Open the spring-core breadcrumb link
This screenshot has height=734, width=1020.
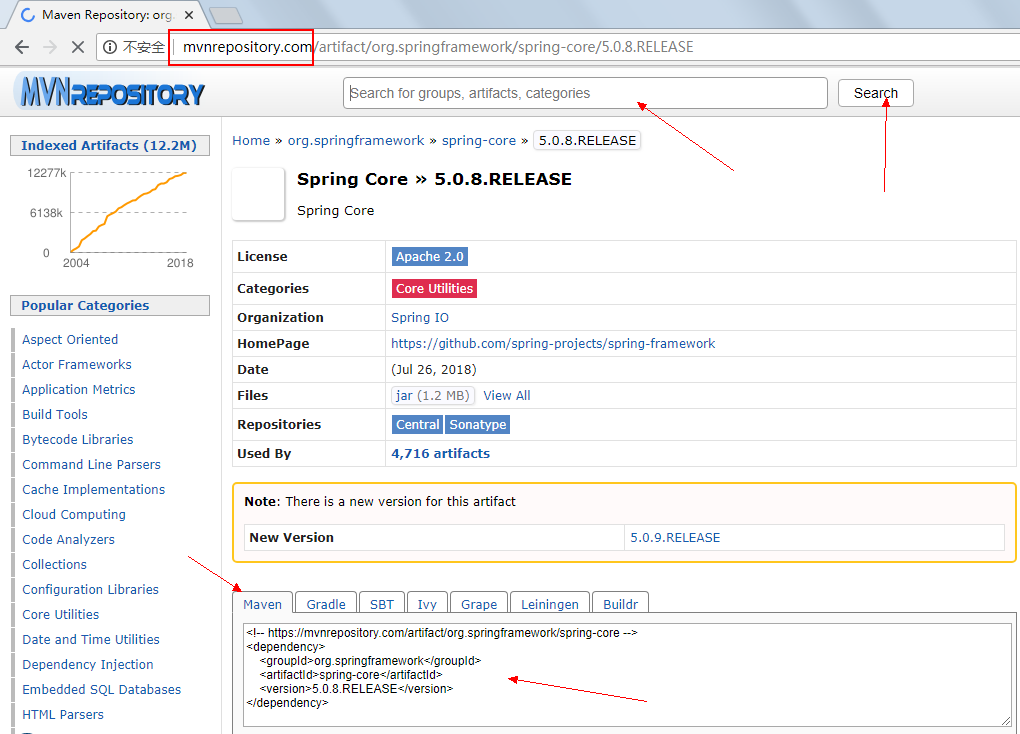pos(479,141)
